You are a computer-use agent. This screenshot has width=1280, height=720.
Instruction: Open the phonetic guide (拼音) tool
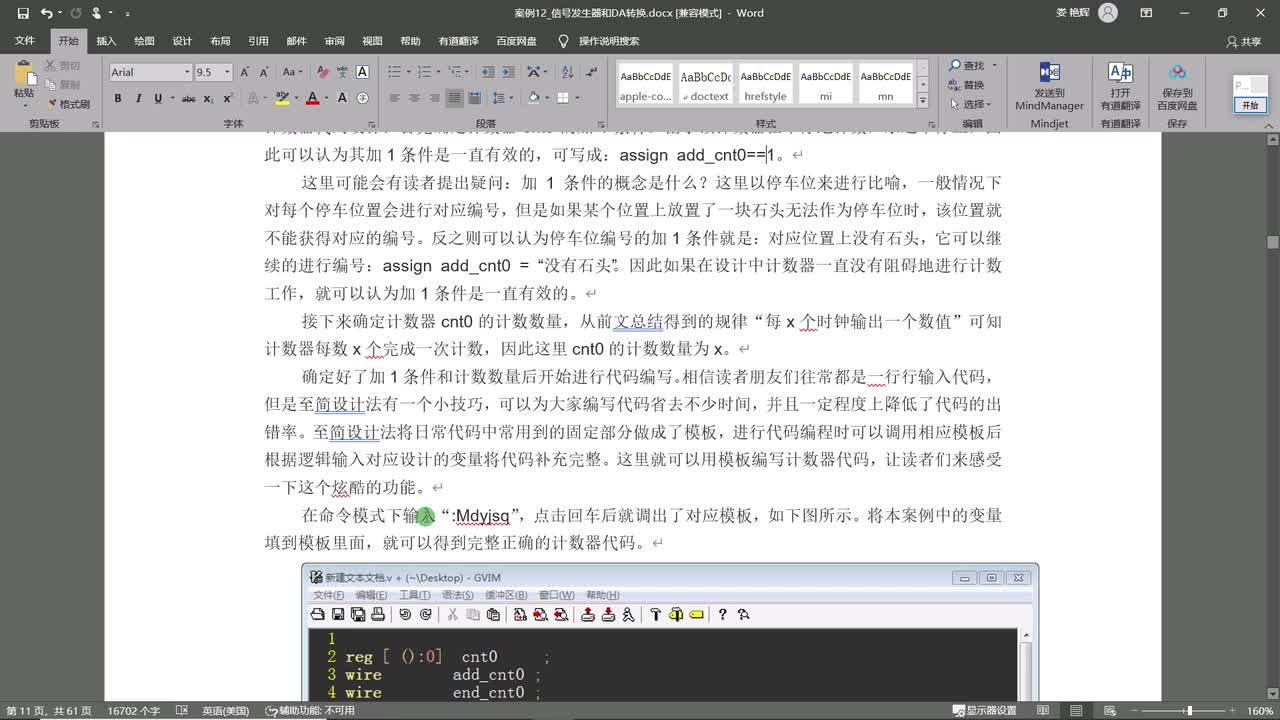343,72
